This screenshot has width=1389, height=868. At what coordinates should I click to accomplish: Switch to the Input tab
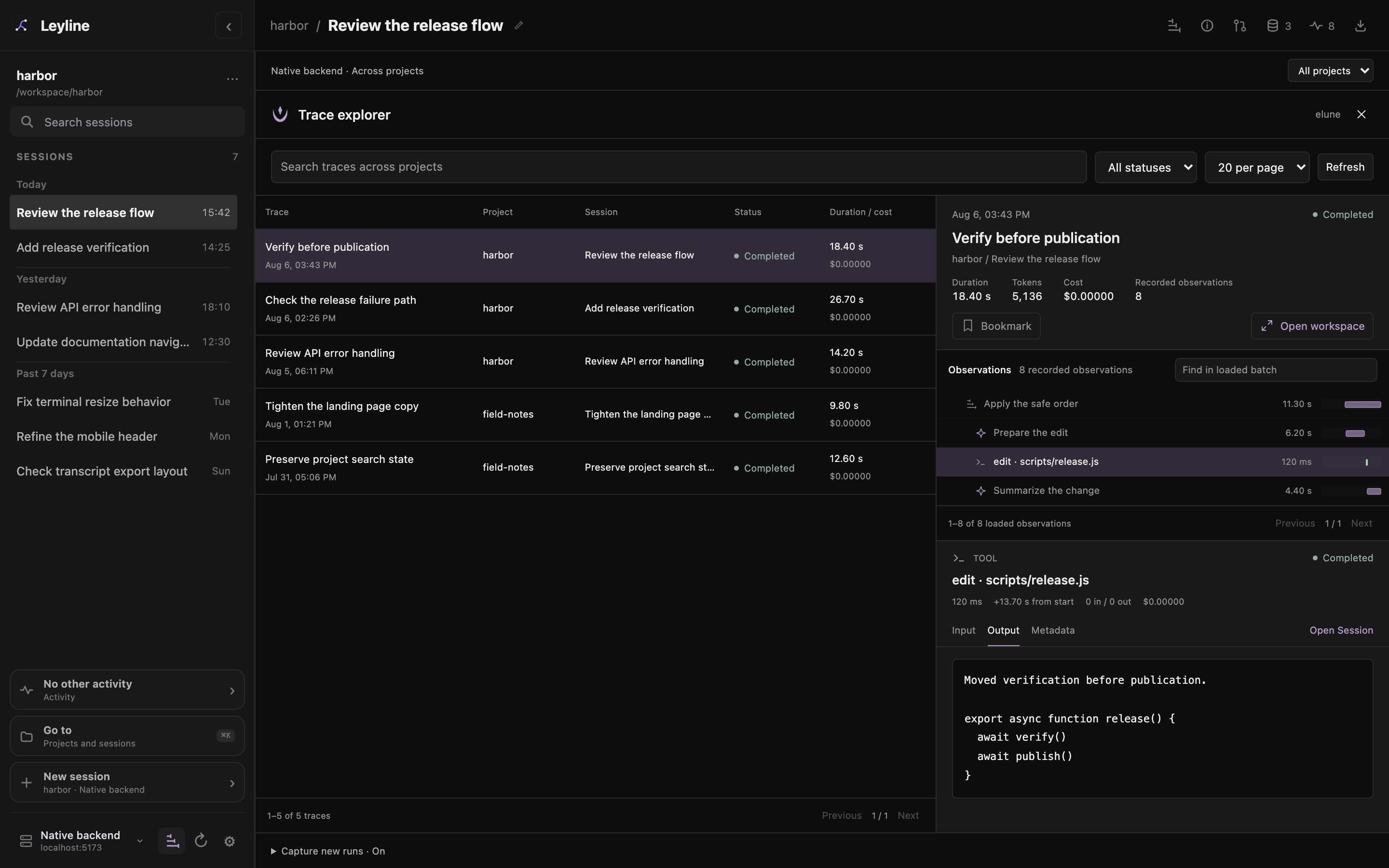pos(963,630)
